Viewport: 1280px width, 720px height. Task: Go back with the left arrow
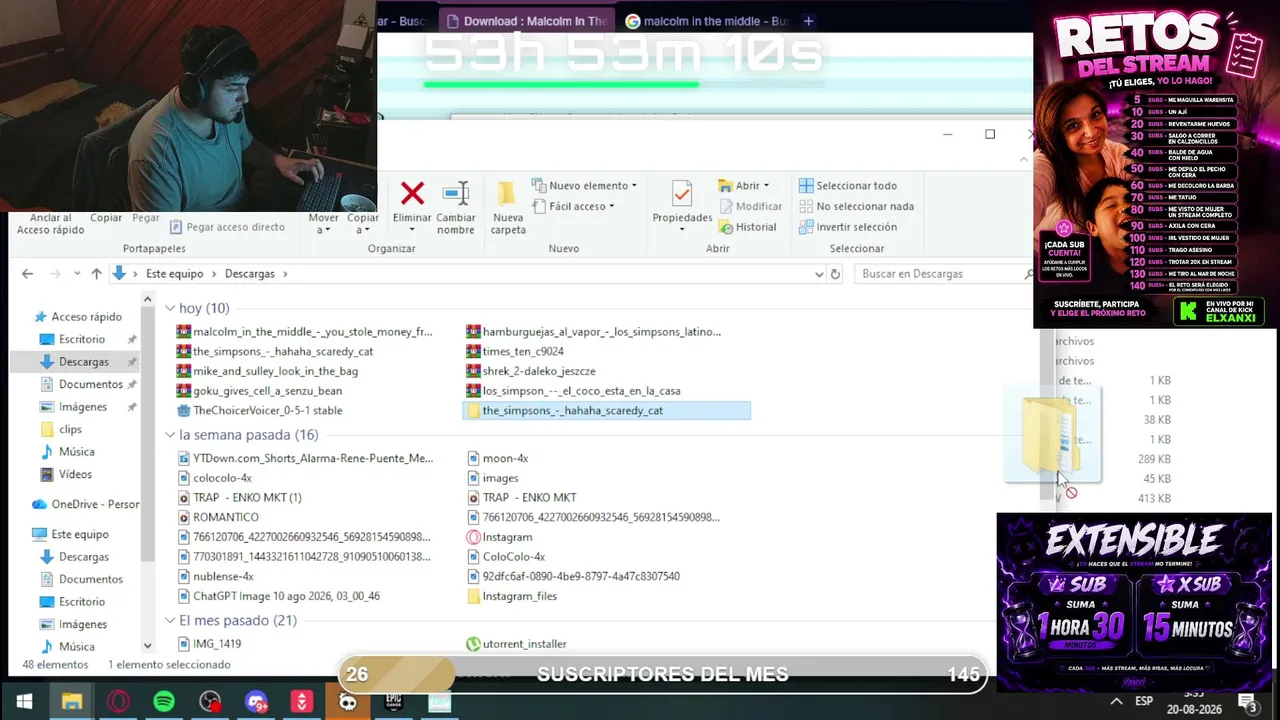27,274
